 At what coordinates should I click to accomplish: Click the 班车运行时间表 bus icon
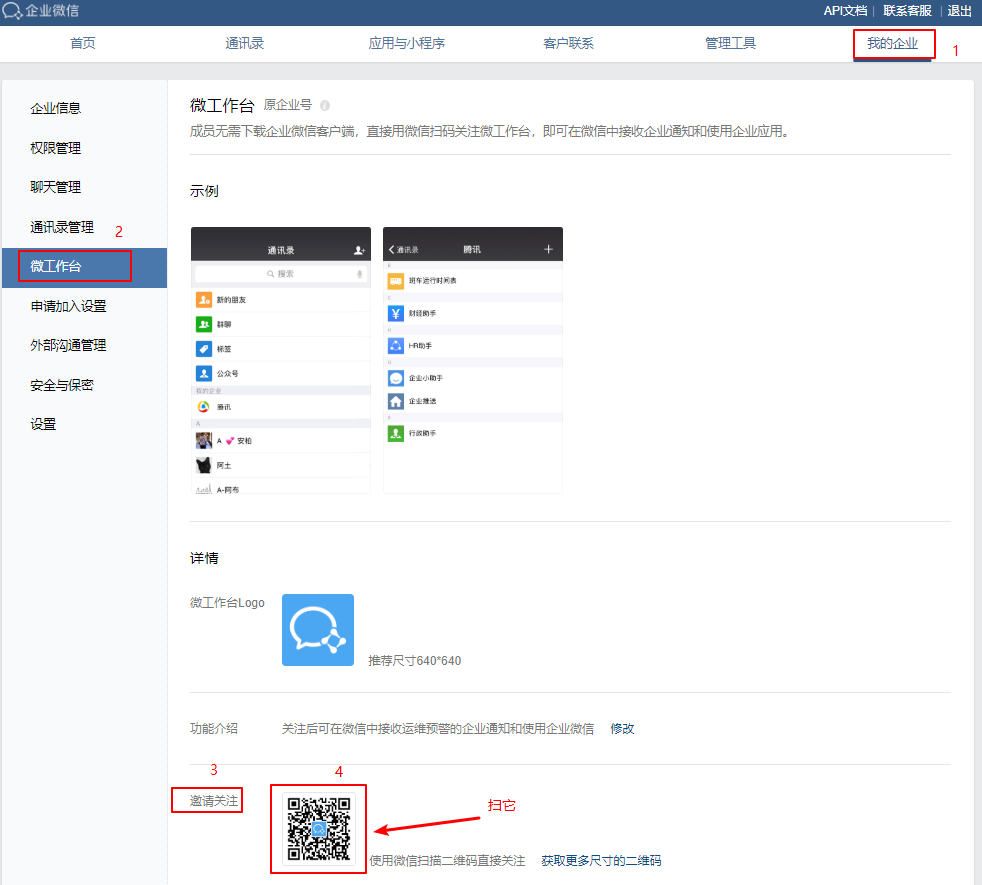pos(396,281)
